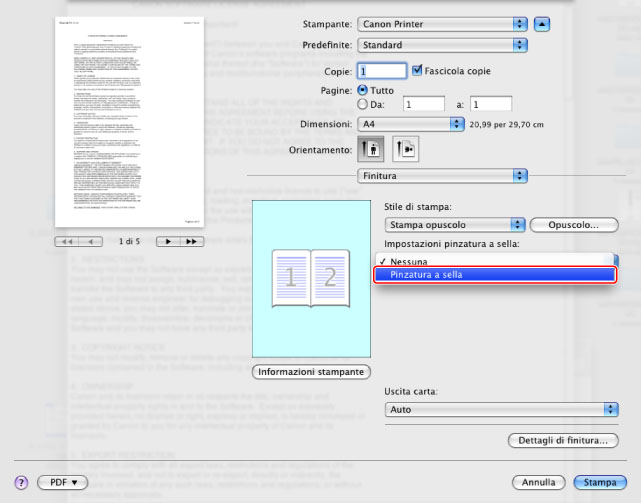Open help with question mark button
The image size is (641, 503).
(x=20, y=482)
